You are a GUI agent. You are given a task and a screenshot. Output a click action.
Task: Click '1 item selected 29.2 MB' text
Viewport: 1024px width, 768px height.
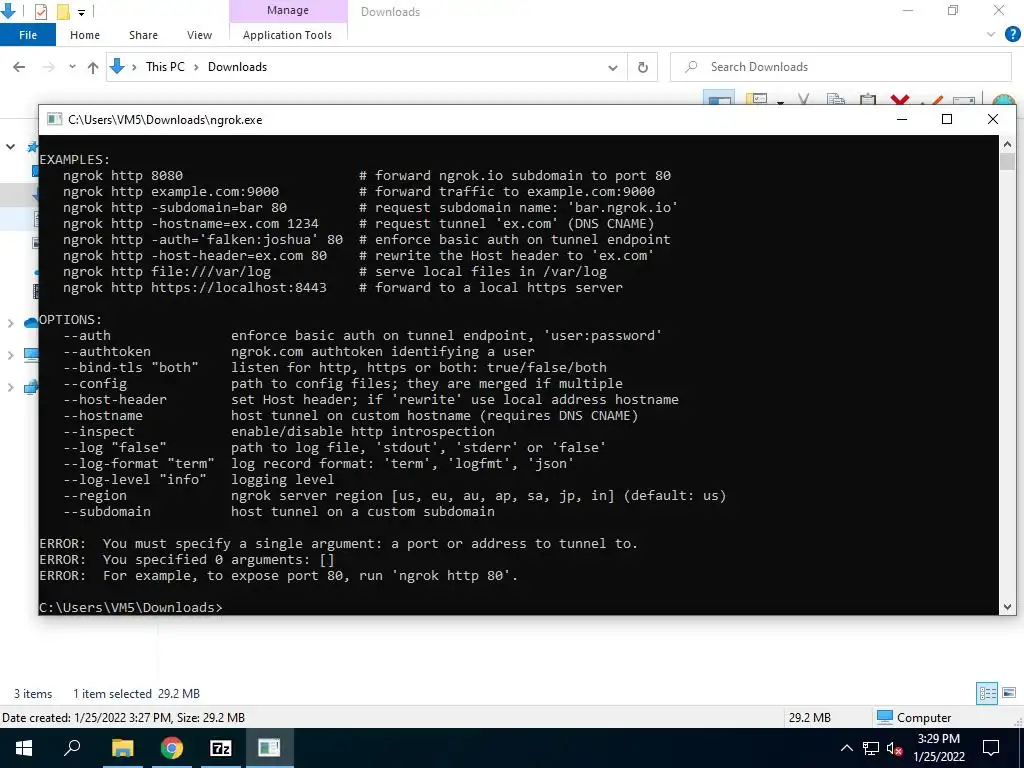point(136,694)
